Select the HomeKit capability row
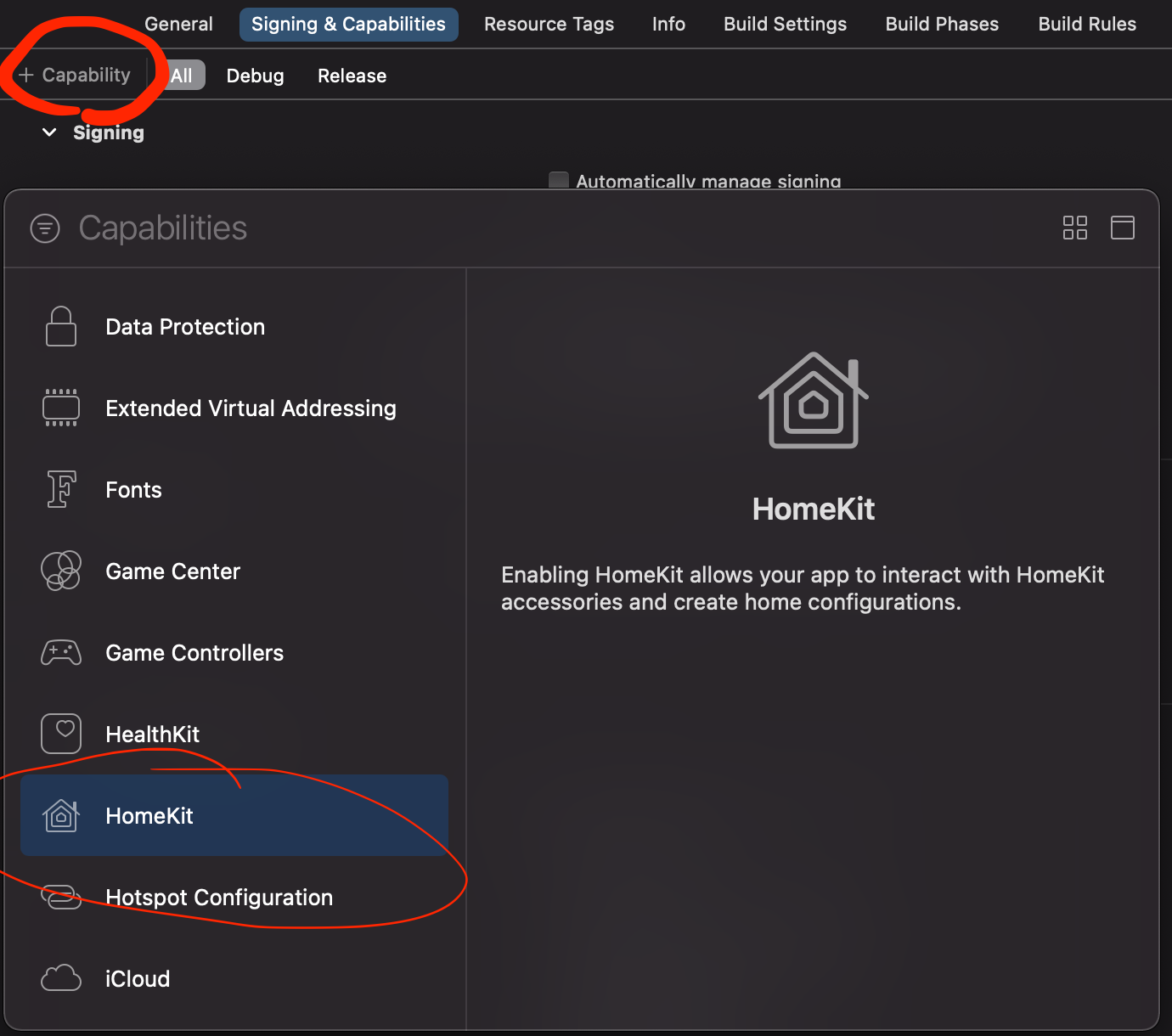Image resolution: width=1172 pixels, height=1036 pixels. 234,815
